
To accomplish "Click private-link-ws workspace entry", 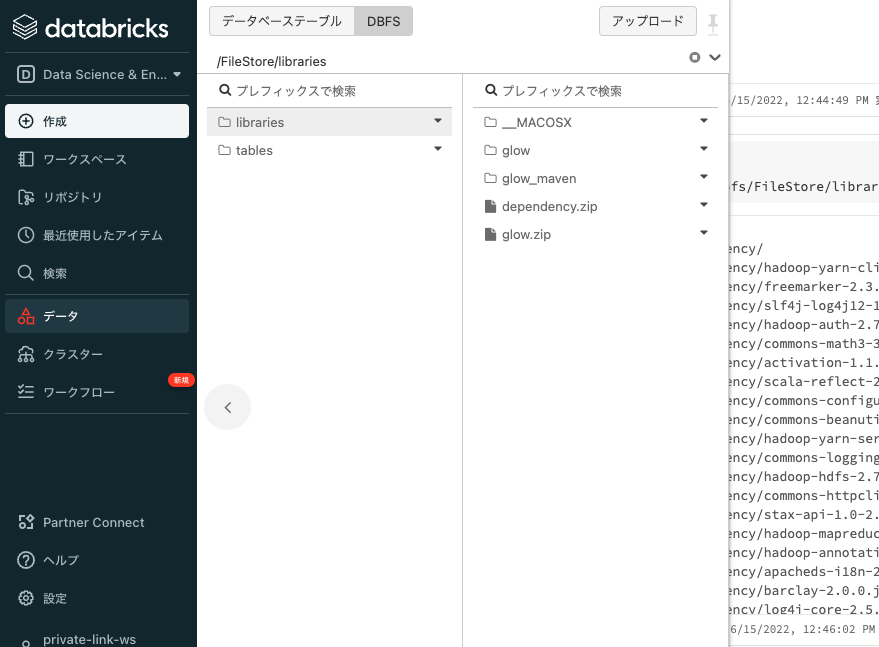I will tap(90, 640).
